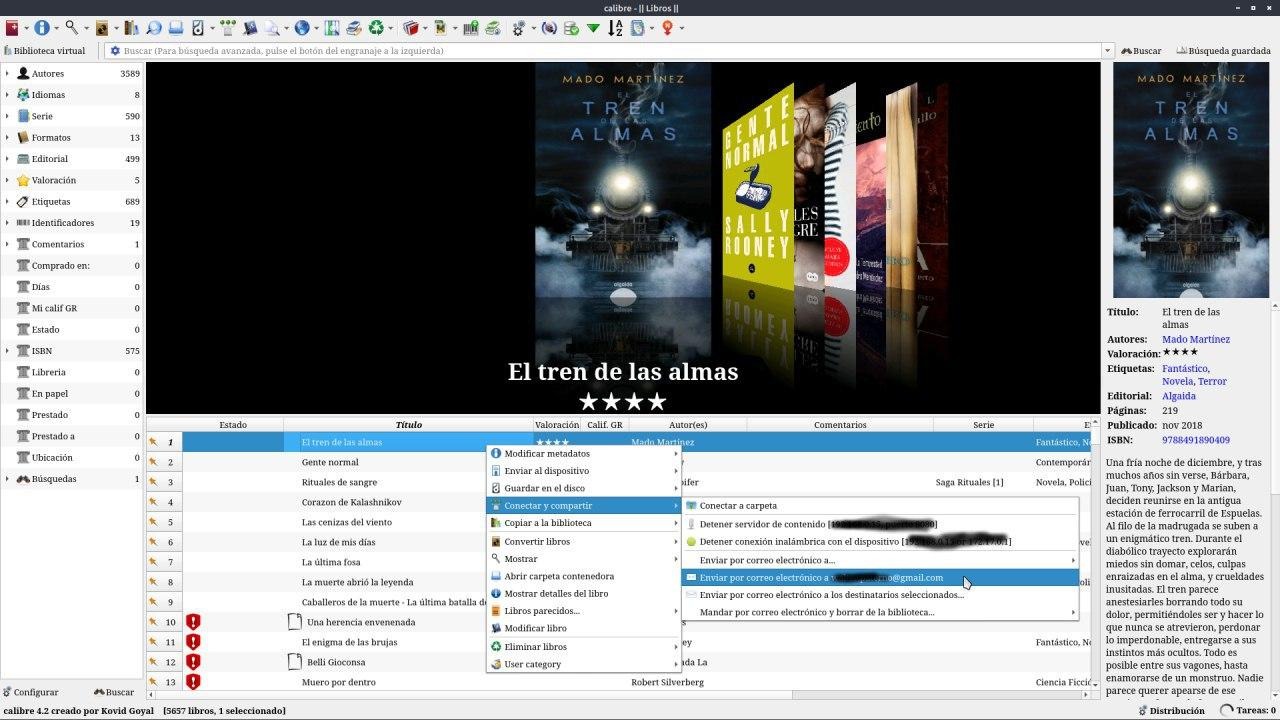Click the book list horizontal scrollbar

(x=620, y=695)
